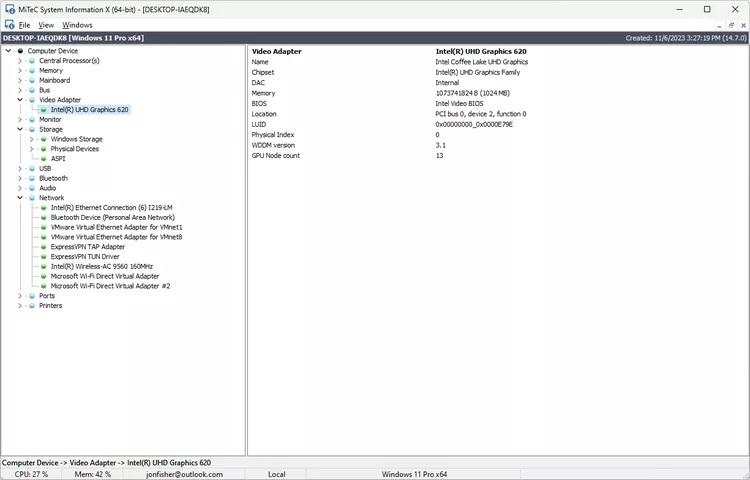Open the File menu
The image size is (750, 480).
point(24,25)
